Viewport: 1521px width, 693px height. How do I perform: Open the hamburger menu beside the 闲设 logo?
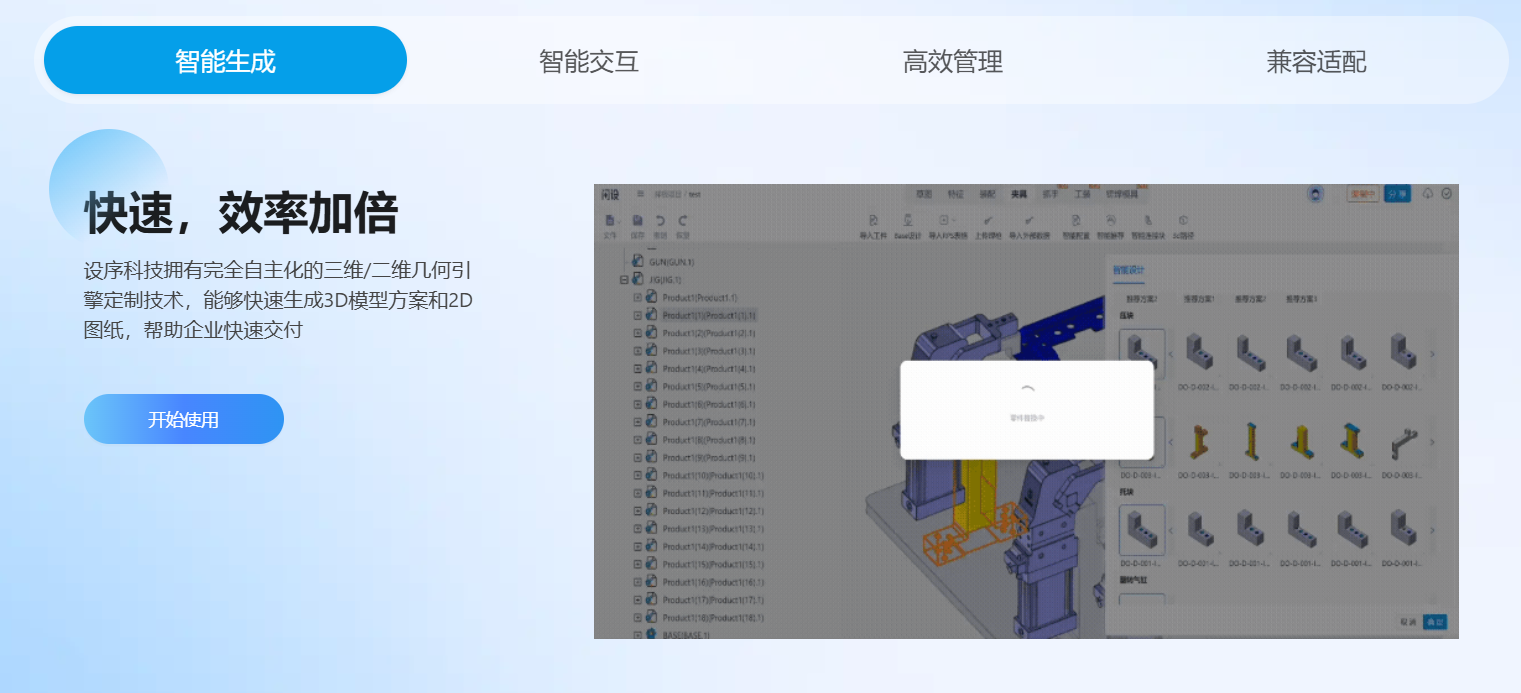[x=640, y=194]
